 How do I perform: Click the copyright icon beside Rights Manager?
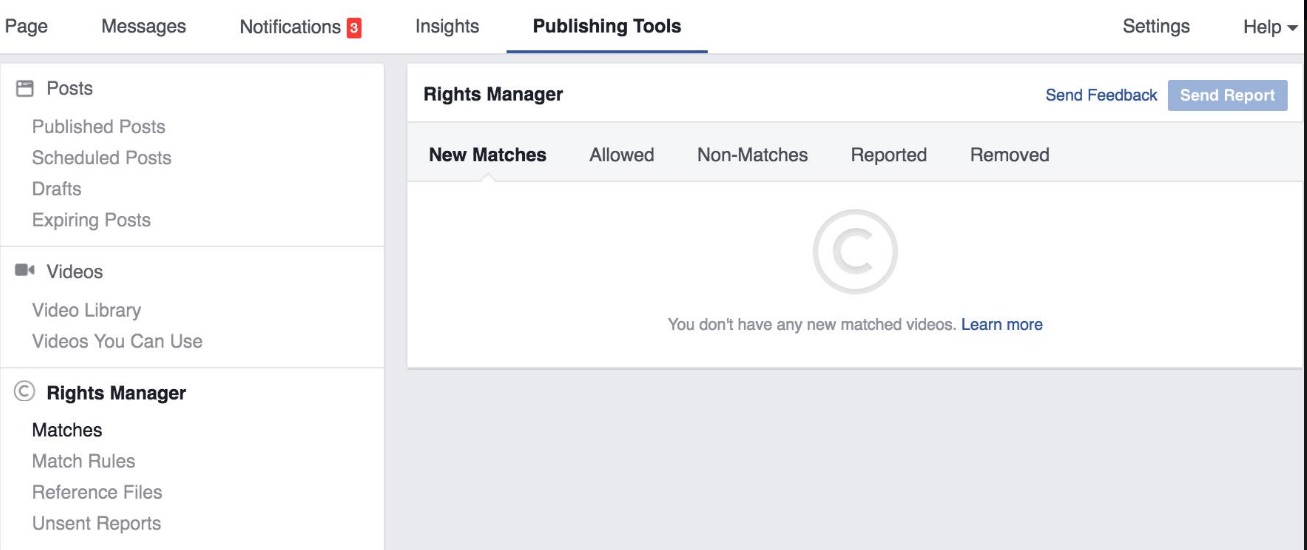pyautogui.click(x=25, y=392)
